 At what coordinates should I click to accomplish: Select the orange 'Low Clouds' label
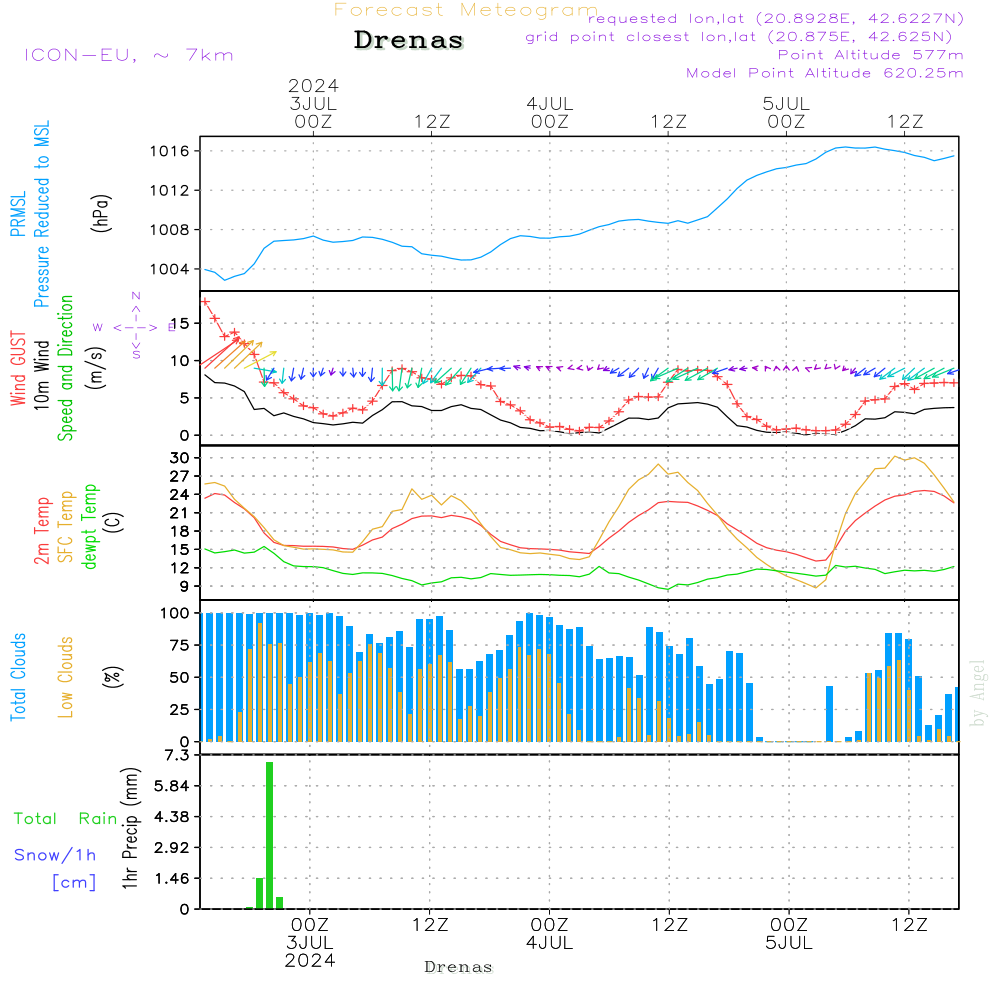pyautogui.click(x=66, y=677)
